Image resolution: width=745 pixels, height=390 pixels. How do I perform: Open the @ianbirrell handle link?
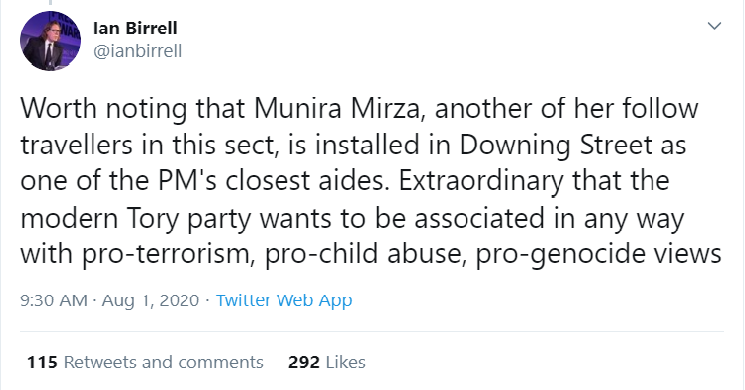click(137, 51)
